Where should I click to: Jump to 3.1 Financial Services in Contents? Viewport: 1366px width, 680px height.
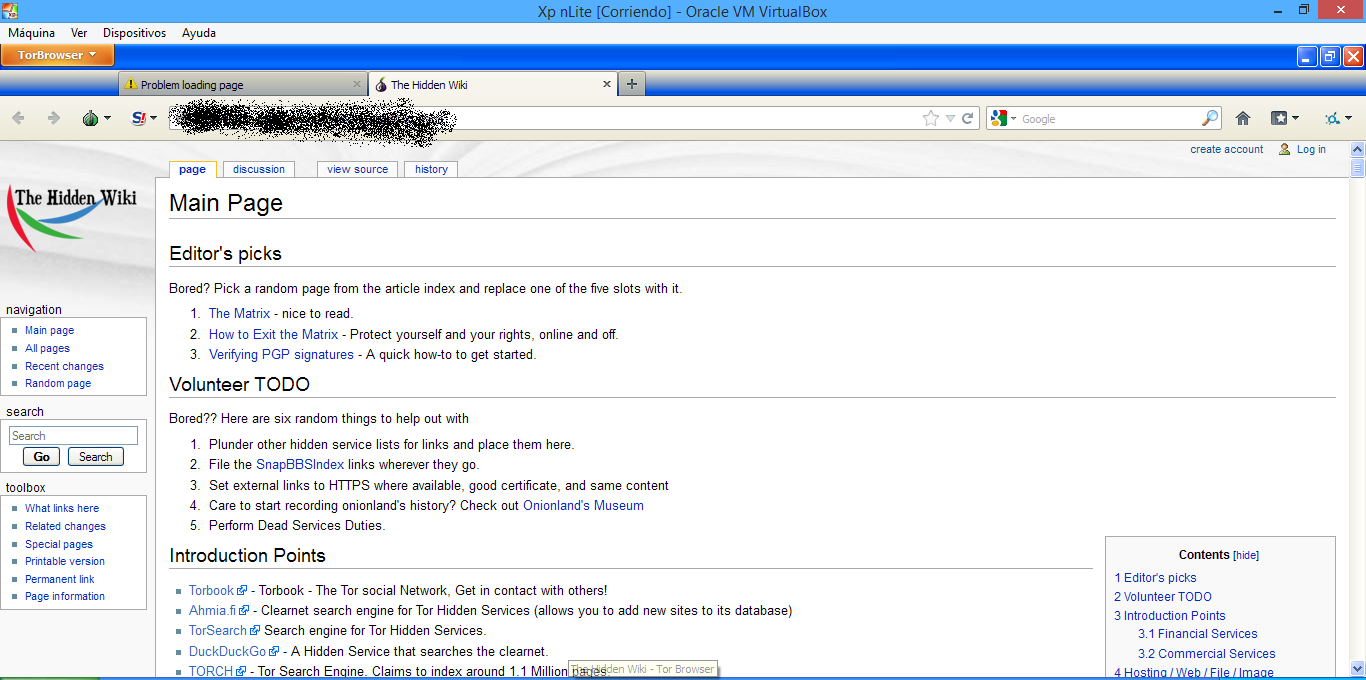pos(1198,633)
